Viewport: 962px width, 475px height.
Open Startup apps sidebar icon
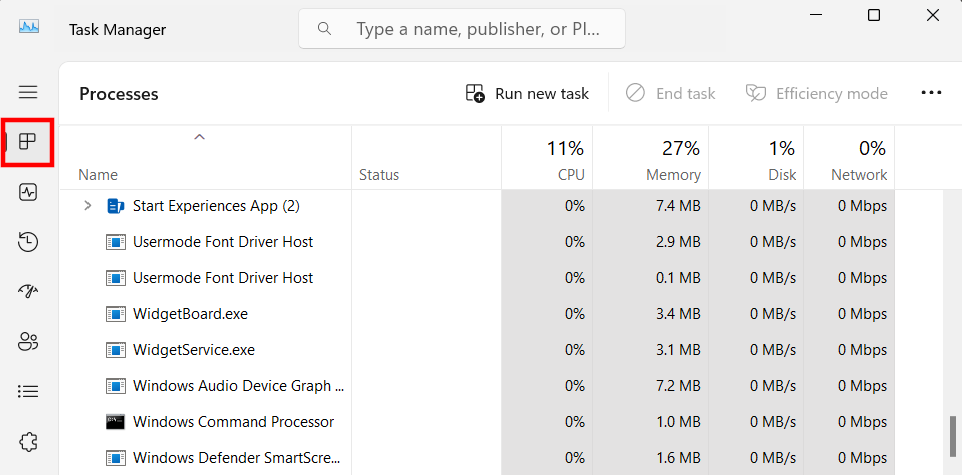(x=28, y=291)
